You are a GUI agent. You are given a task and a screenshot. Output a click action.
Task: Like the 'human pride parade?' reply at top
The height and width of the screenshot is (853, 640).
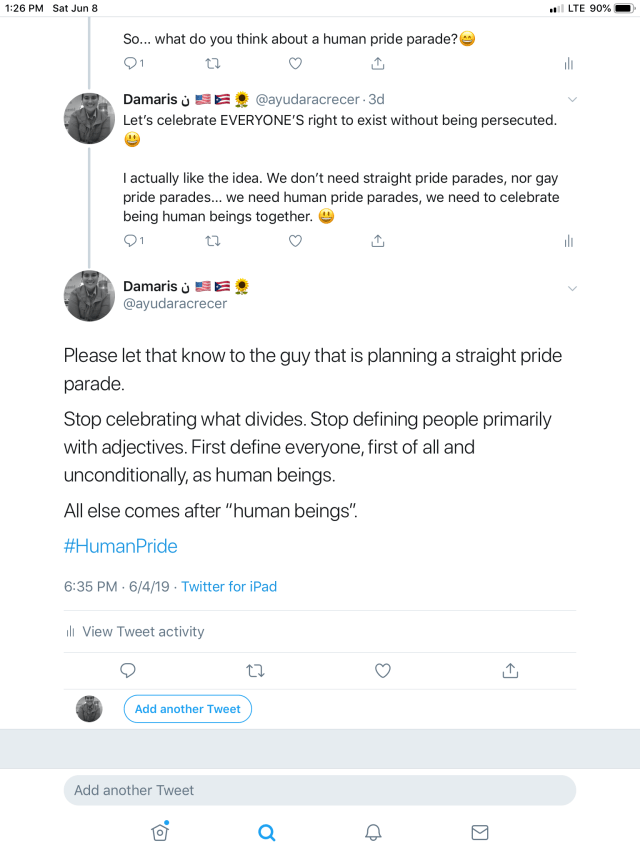(295, 63)
